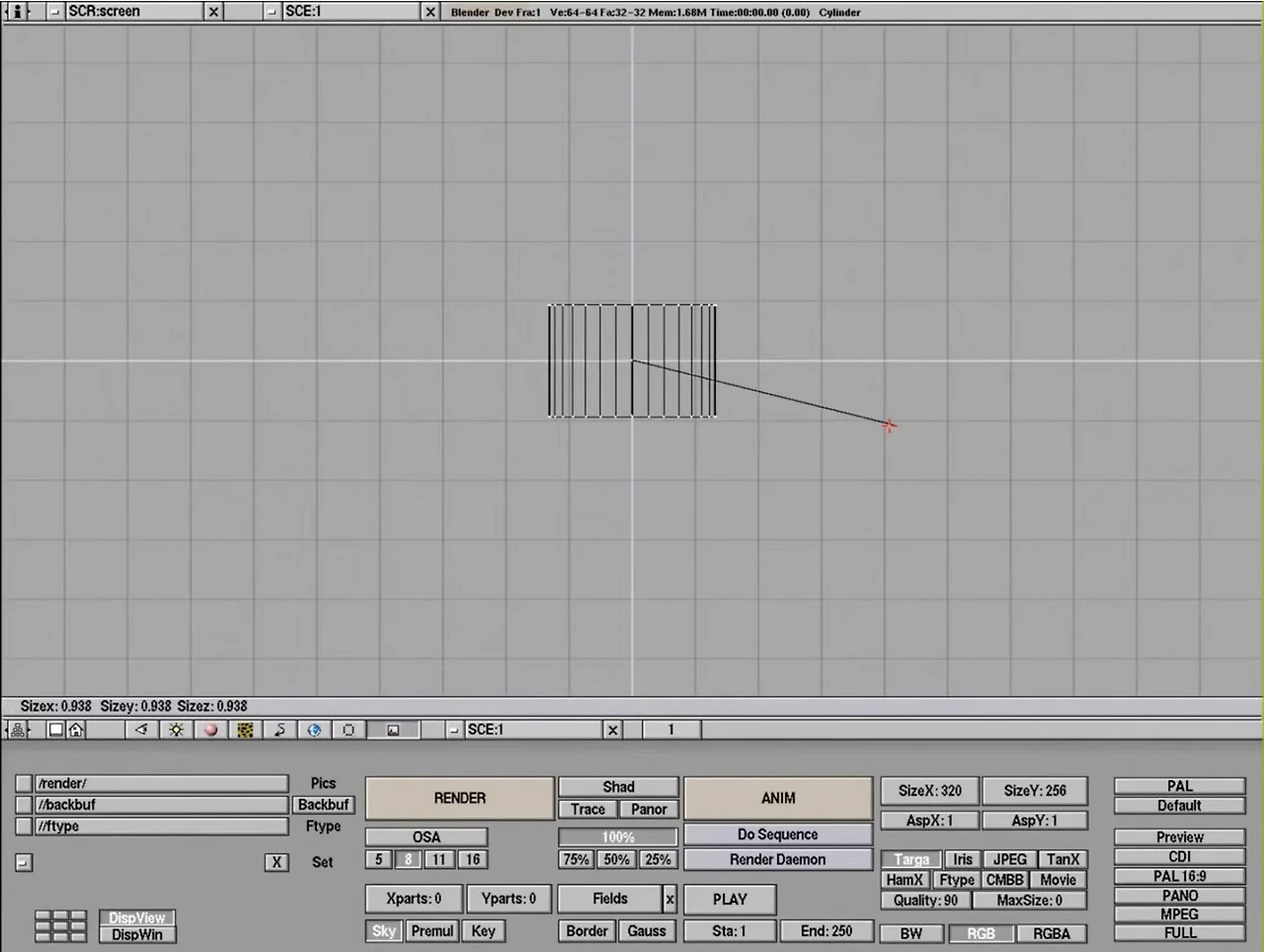Open the View buttons (camera arrow icon)

[141, 730]
